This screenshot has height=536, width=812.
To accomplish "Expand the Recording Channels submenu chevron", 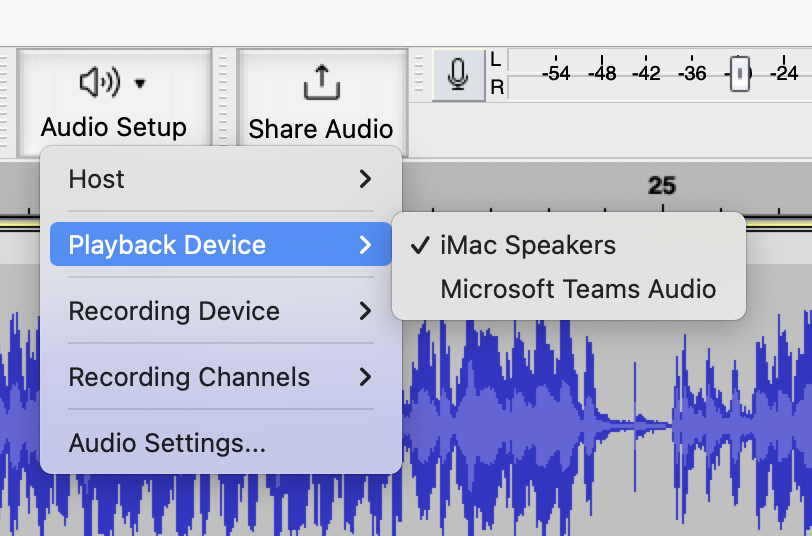I will pyautogui.click(x=366, y=377).
